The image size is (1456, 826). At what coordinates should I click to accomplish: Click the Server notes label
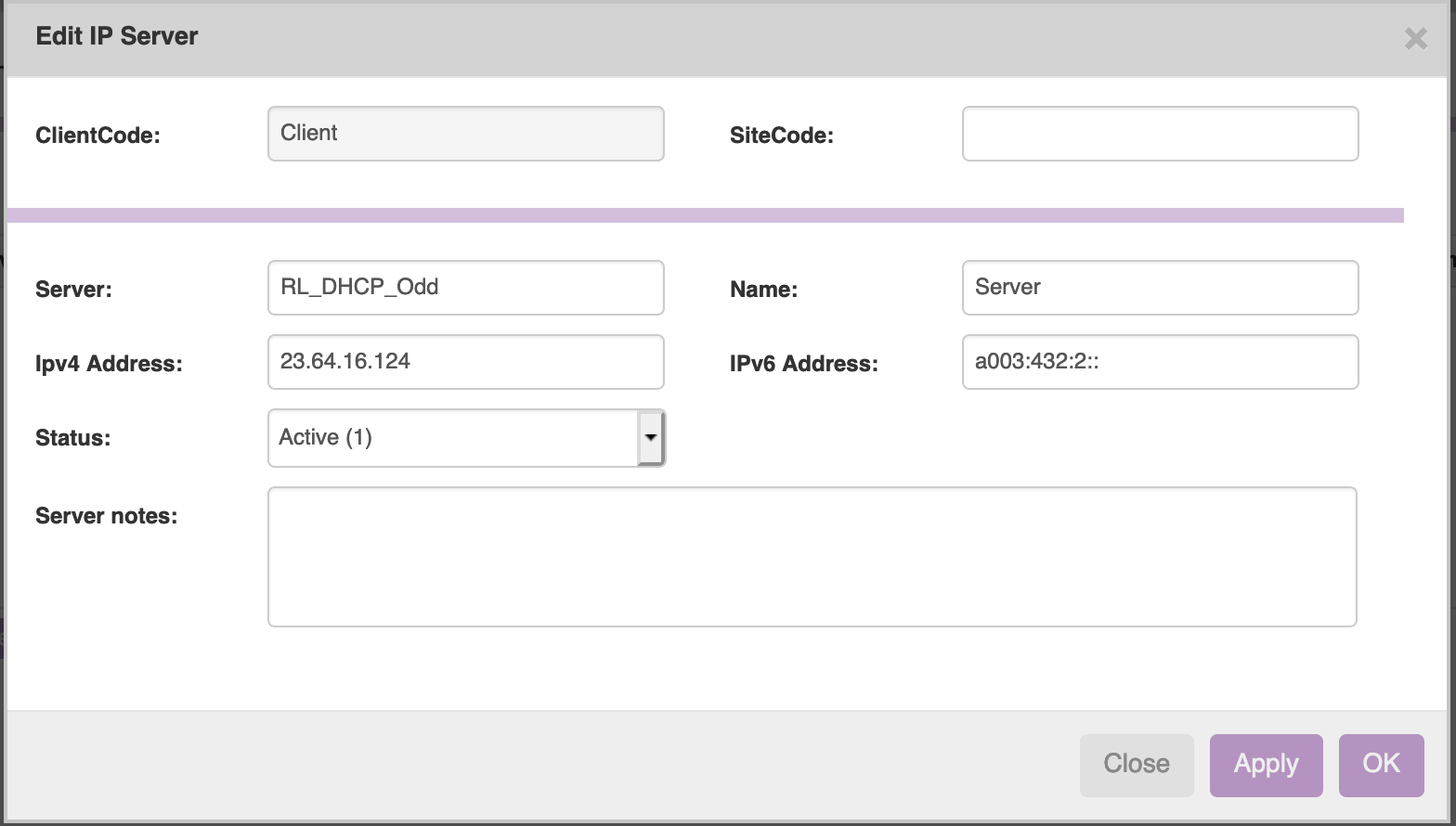[106, 516]
